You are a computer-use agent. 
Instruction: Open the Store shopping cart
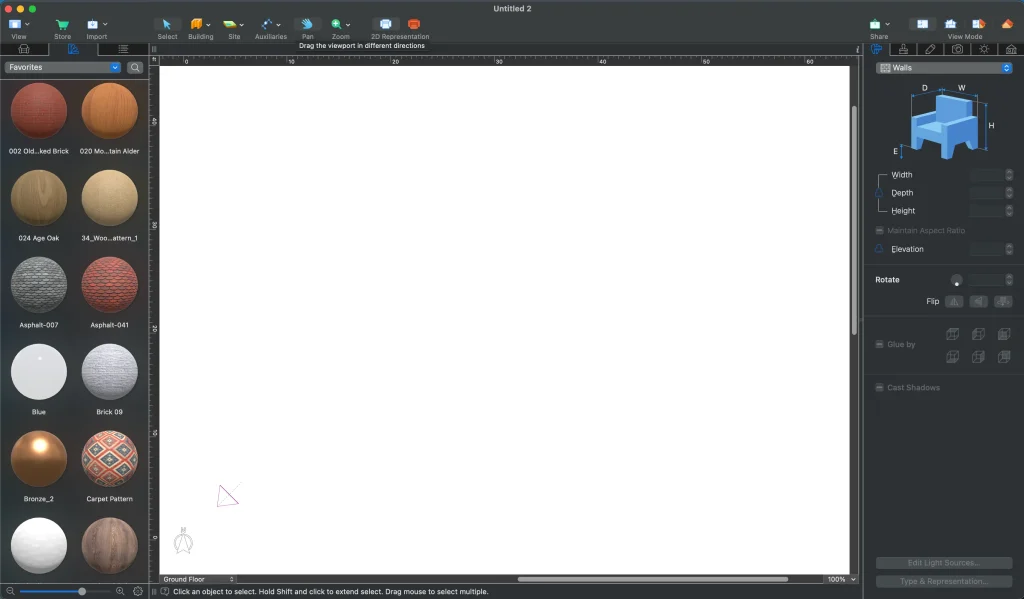click(62, 23)
